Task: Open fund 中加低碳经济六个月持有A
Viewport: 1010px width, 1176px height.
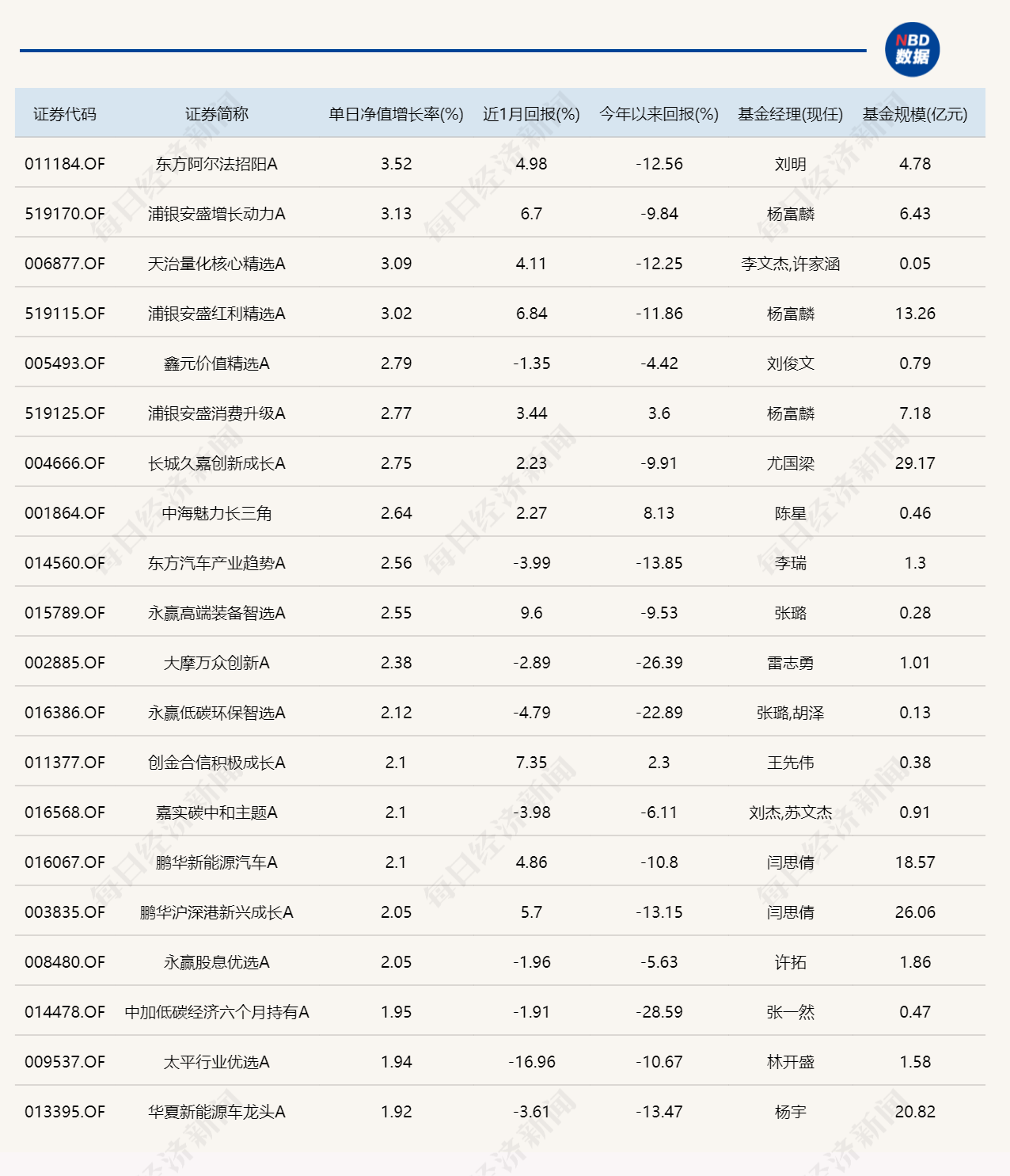Action: tap(217, 1012)
